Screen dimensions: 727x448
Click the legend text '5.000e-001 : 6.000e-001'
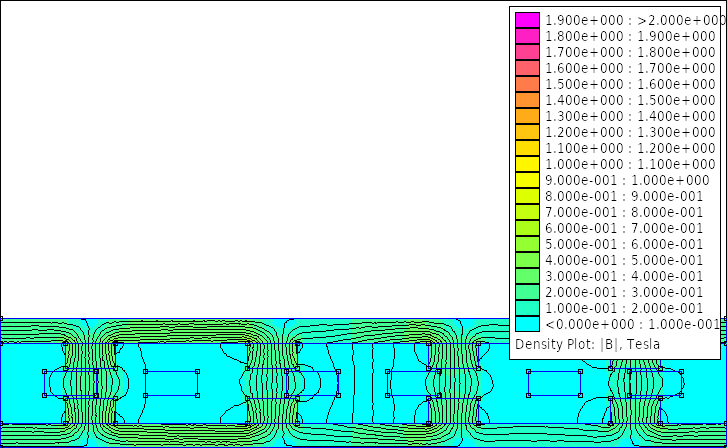(x=624, y=244)
